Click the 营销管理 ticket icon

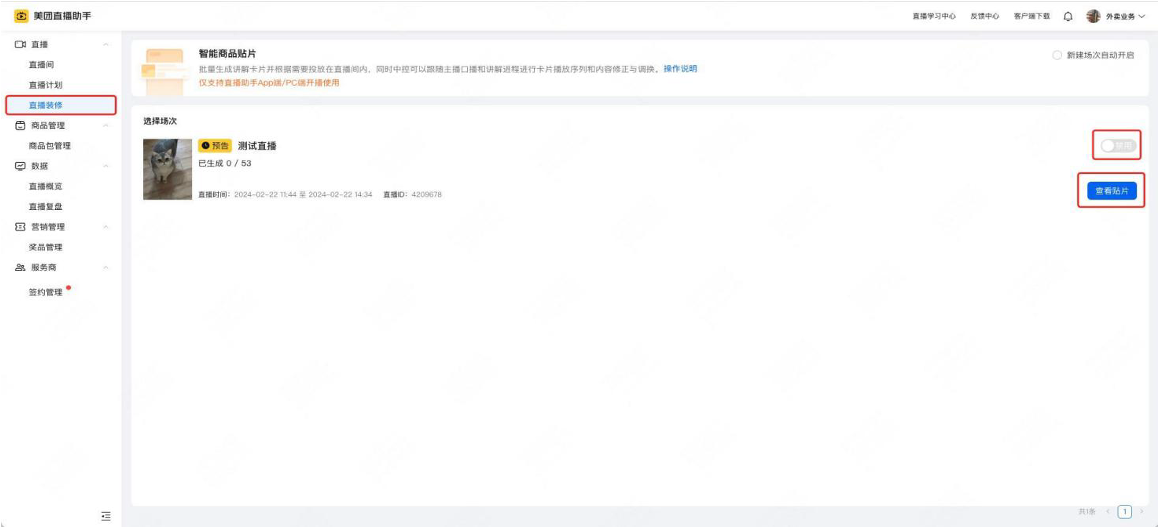[x=20, y=227]
